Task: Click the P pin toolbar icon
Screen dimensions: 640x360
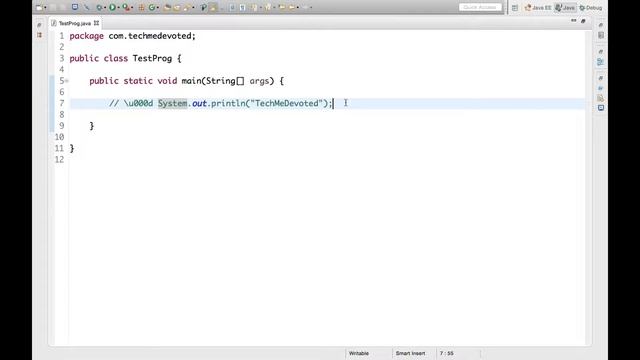Action: (203, 7)
